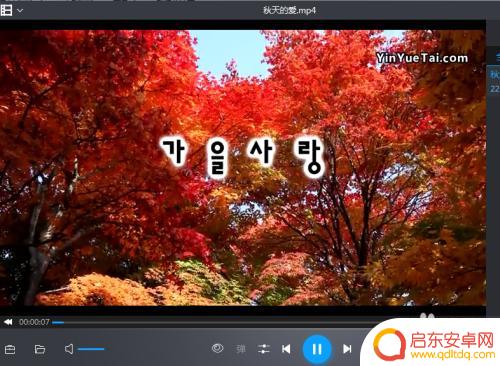Screen dimensions: 500x366
Task: Open the toolbox briefcase icon
Action: [x=10, y=349]
